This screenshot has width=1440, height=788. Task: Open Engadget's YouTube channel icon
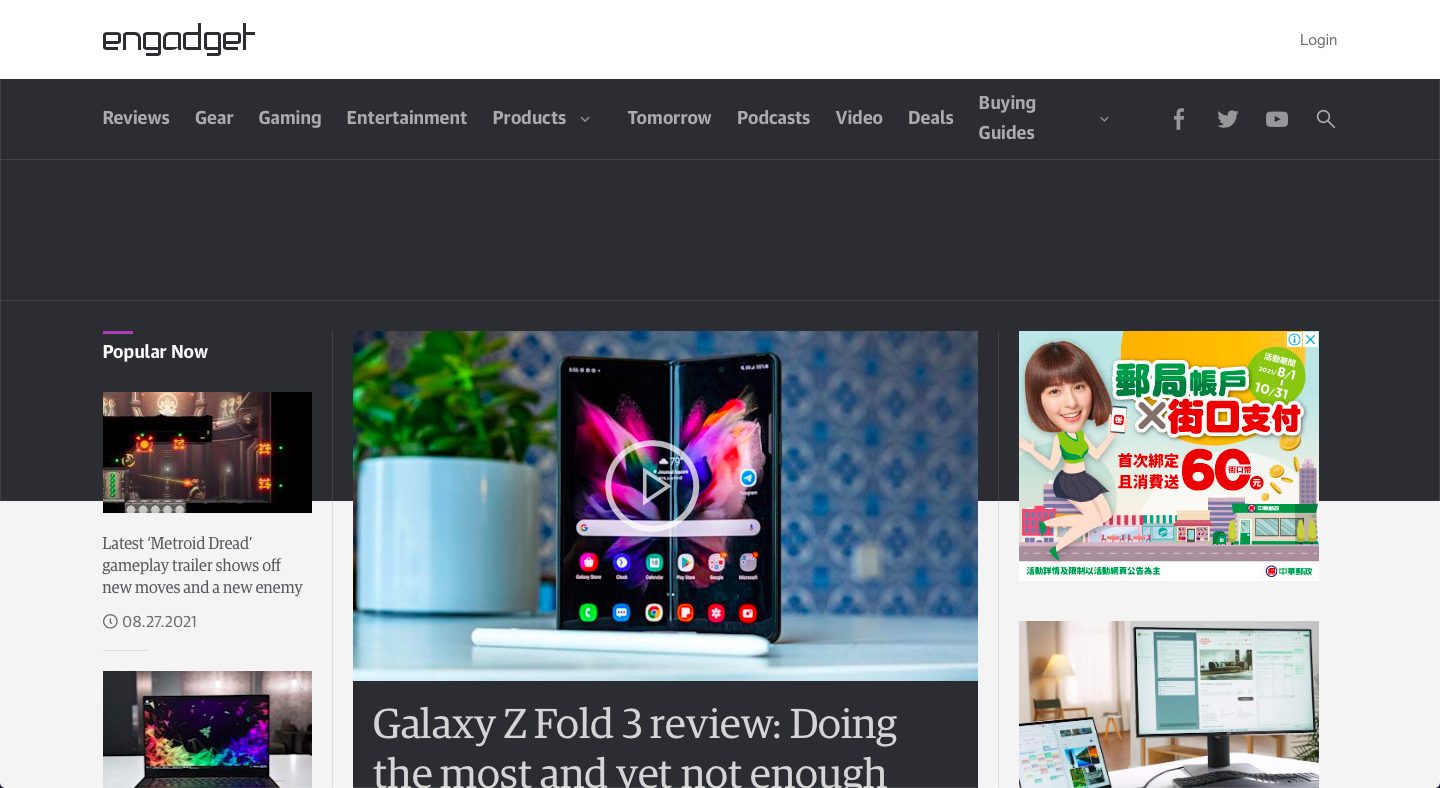[x=1277, y=119]
